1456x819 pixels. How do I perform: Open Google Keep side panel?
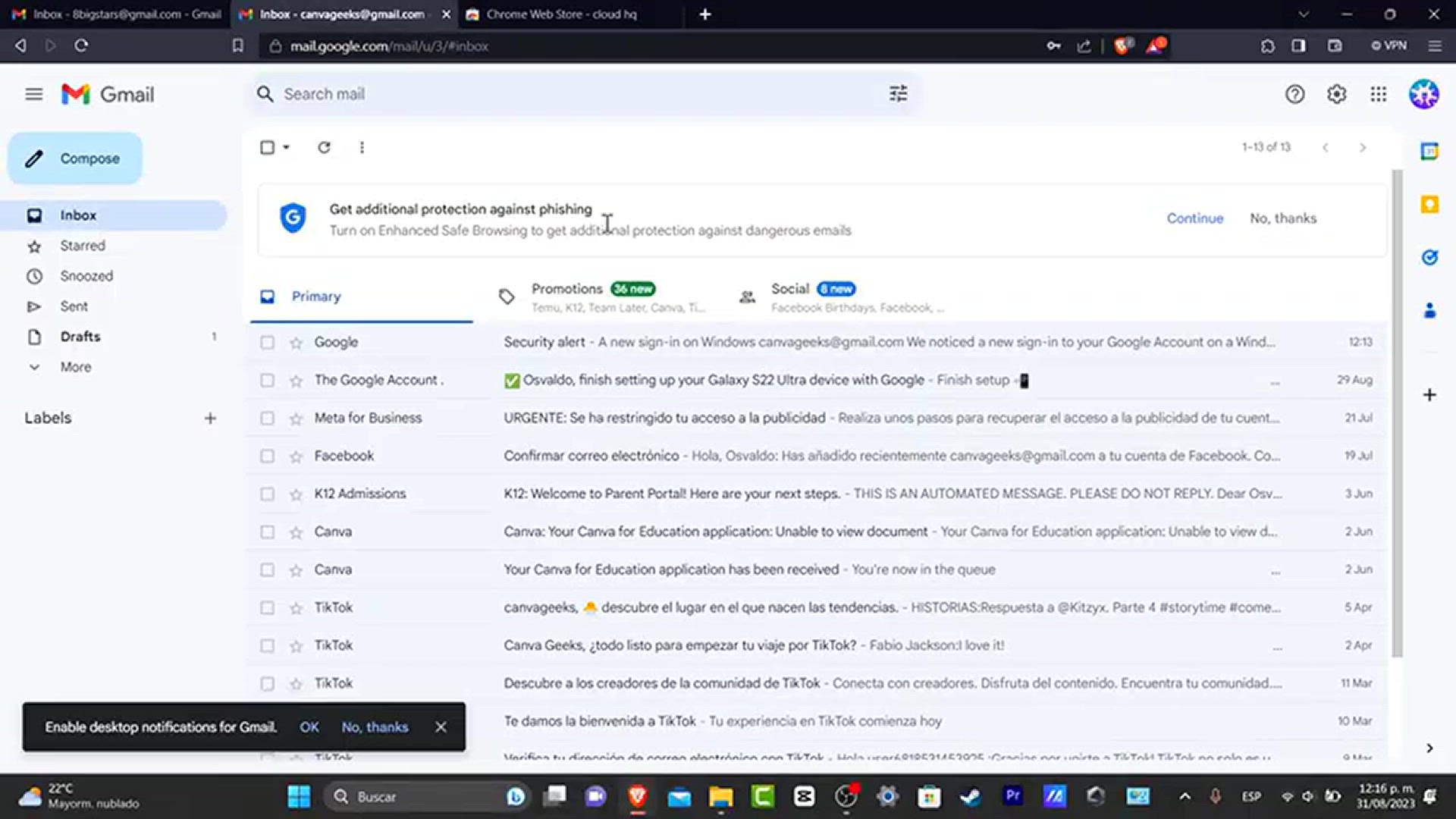[x=1429, y=205]
